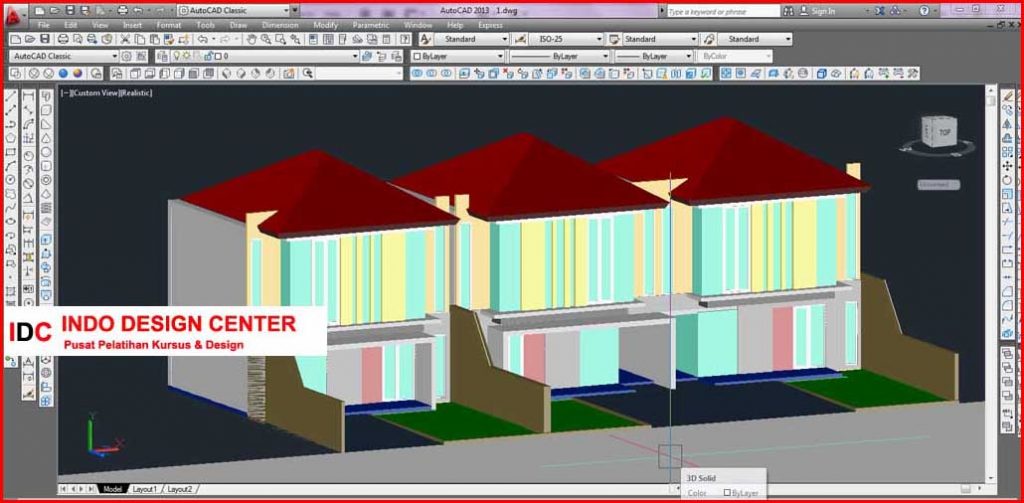Click the Erase tool in Modify toolbar
Screen dimensions: 1024x503
pos(1008,97)
